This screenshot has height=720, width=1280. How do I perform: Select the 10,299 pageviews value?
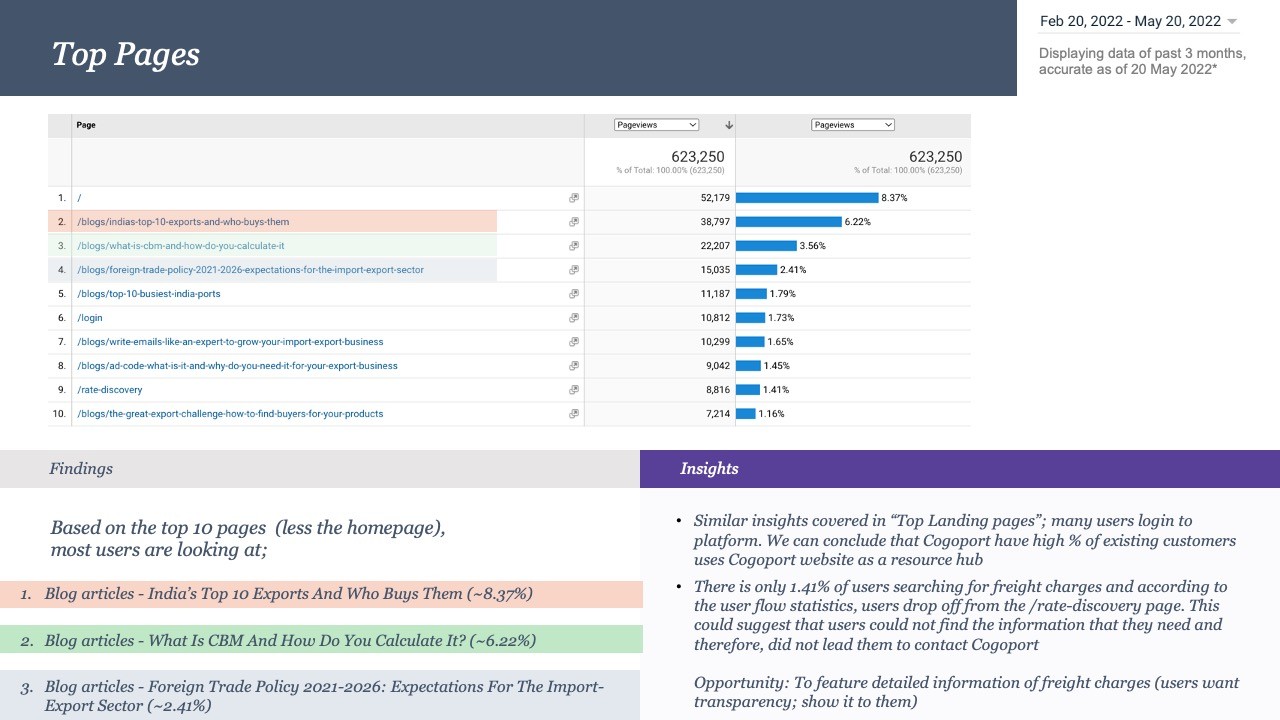(x=715, y=342)
